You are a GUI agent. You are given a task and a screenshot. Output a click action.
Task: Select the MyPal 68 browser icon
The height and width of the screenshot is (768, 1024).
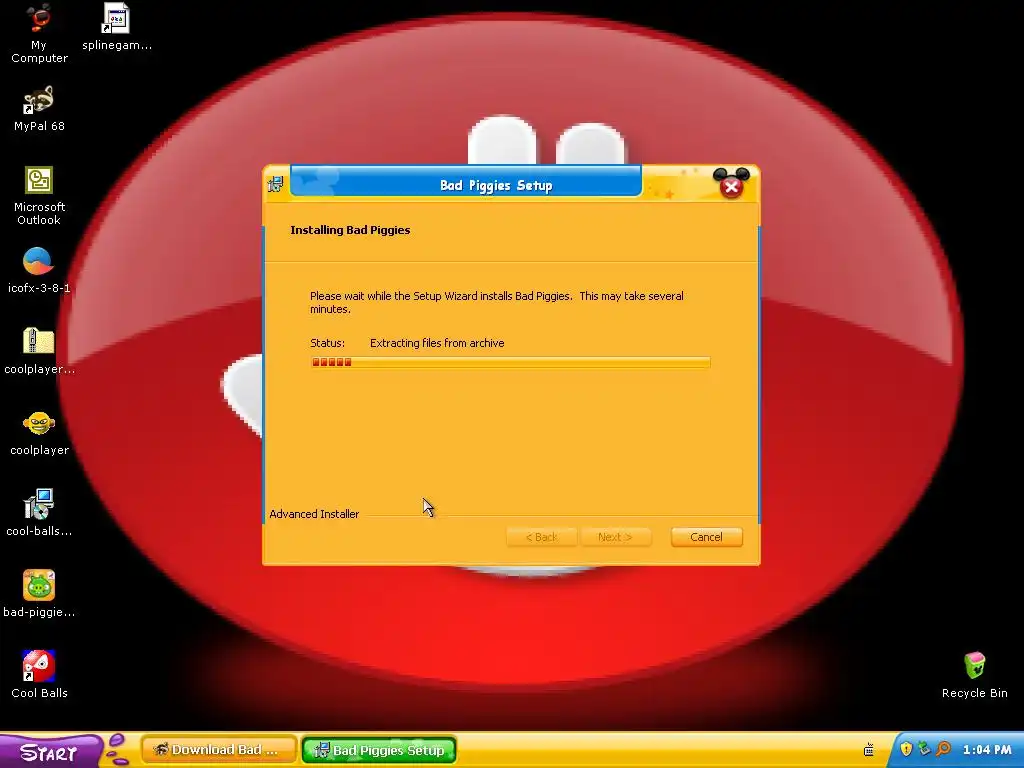39,109
